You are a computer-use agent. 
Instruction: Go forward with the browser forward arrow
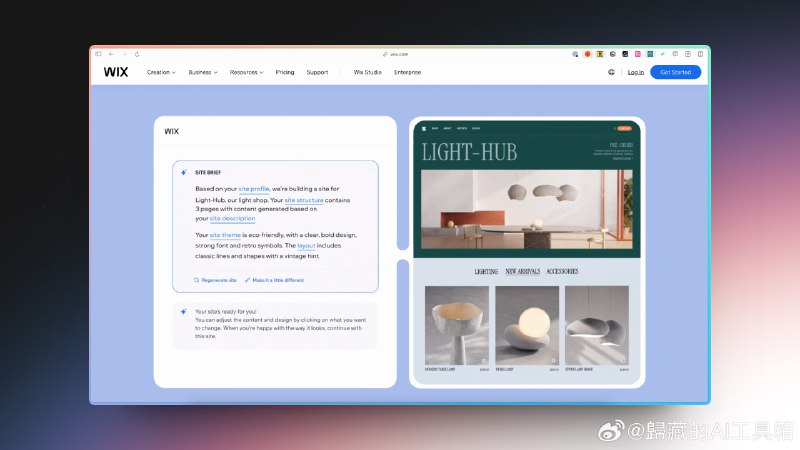click(124, 54)
